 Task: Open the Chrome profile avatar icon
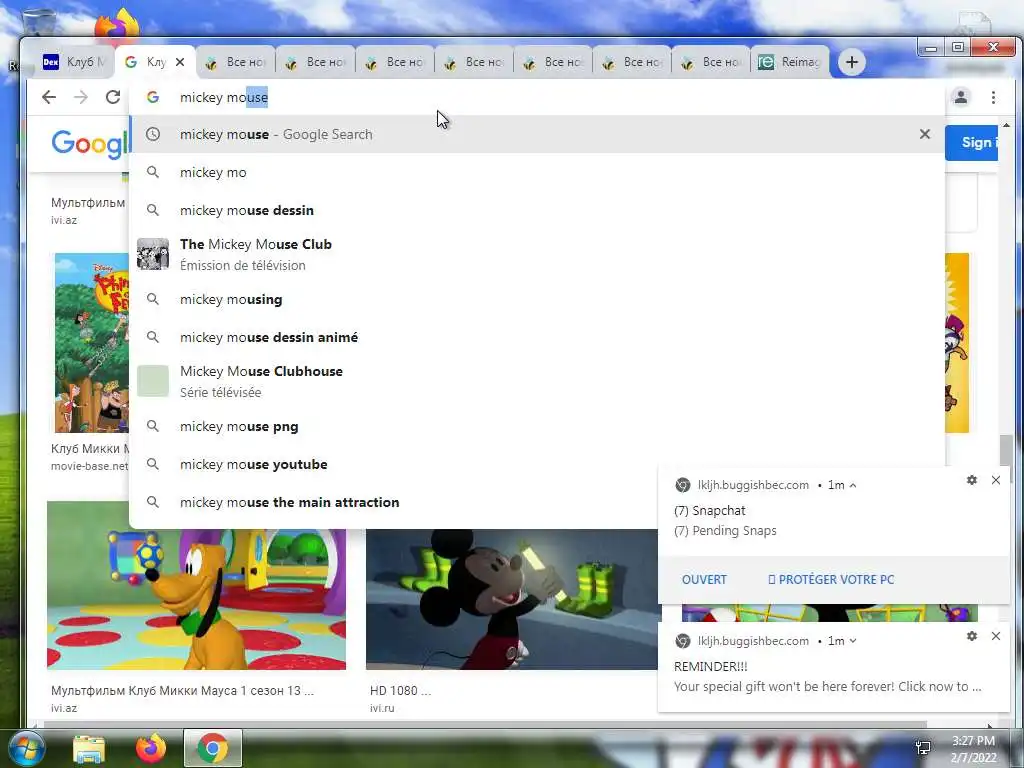[x=961, y=97]
